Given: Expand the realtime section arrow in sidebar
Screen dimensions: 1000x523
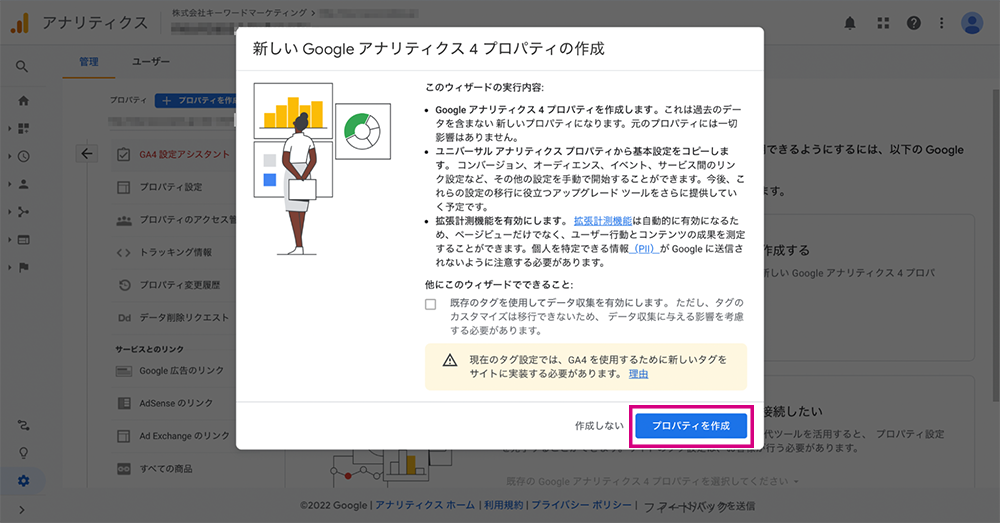Looking at the screenshot, I should coord(10,156).
